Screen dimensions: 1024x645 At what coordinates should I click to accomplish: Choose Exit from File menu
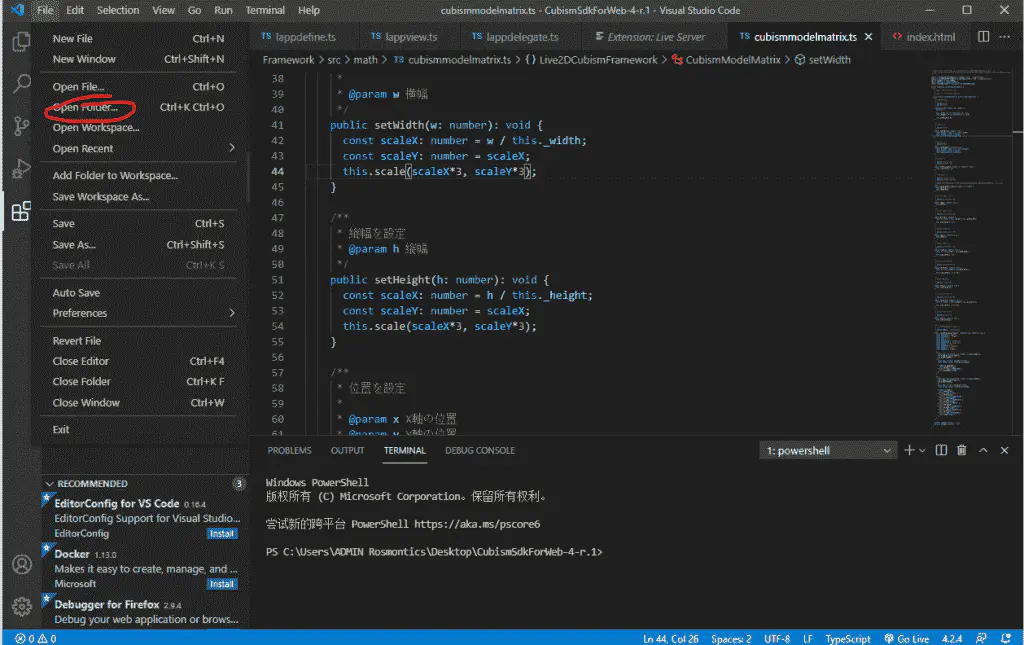138,429
